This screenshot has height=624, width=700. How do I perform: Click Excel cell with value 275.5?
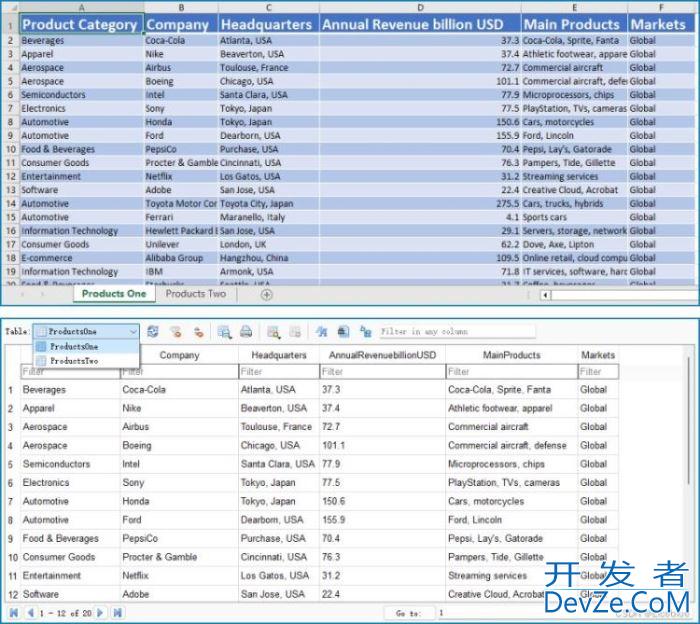420,204
